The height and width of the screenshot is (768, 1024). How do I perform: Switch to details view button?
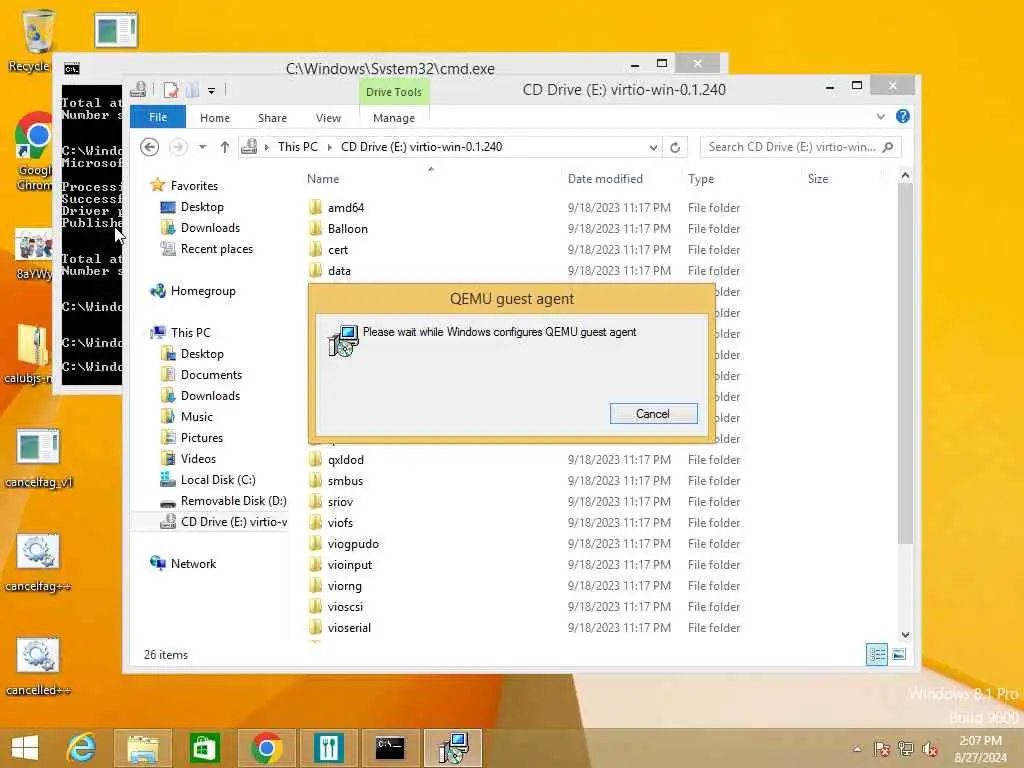pos(876,654)
